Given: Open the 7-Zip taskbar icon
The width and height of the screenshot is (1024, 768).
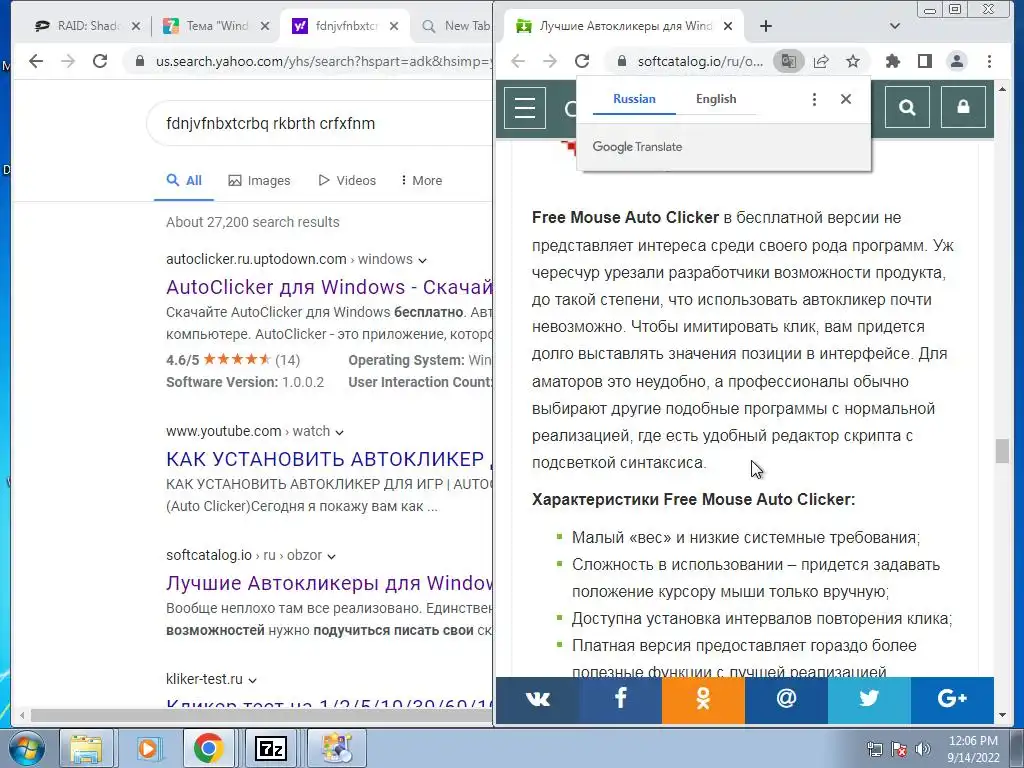Looking at the screenshot, I should point(270,748).
